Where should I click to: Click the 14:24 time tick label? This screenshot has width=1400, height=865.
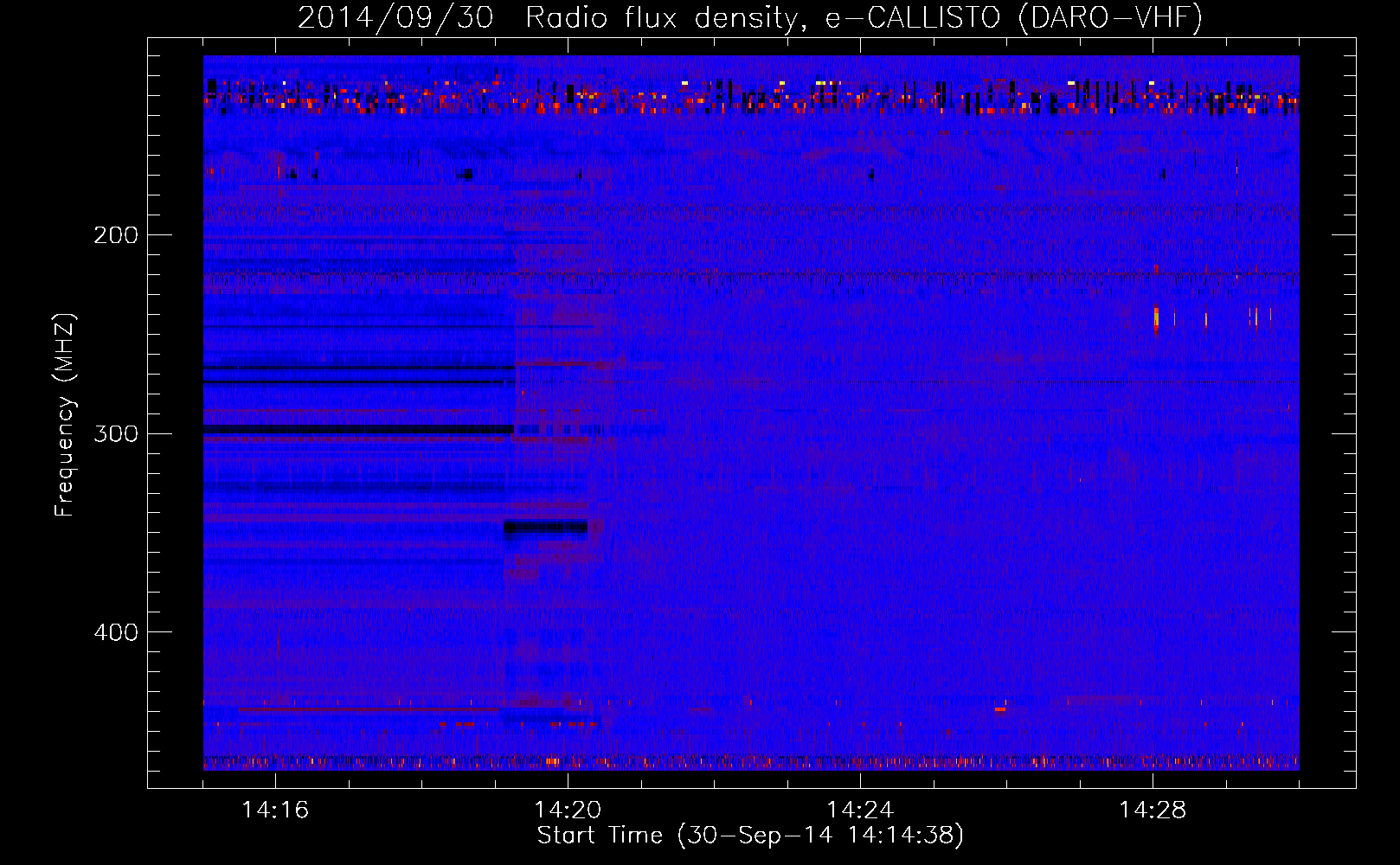click(x=860, y=811)
